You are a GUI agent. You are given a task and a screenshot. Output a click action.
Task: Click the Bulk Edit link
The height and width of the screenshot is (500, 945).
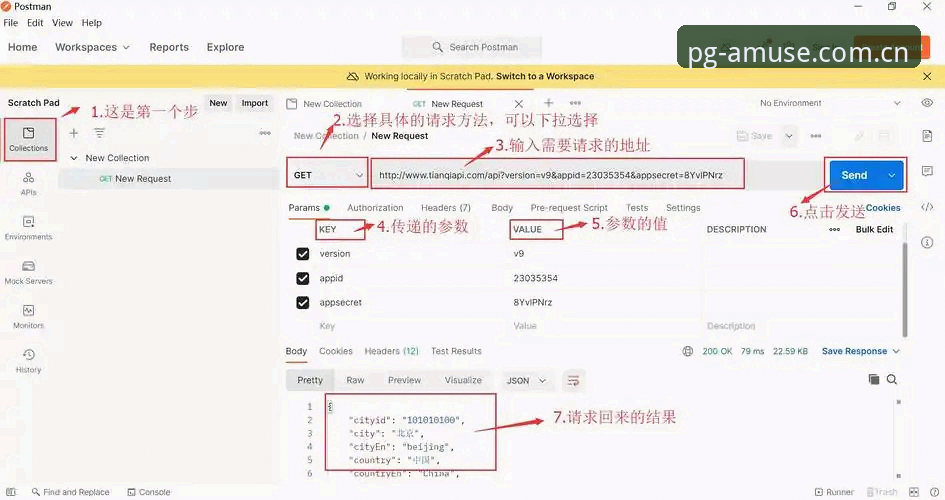pos(874,230)
